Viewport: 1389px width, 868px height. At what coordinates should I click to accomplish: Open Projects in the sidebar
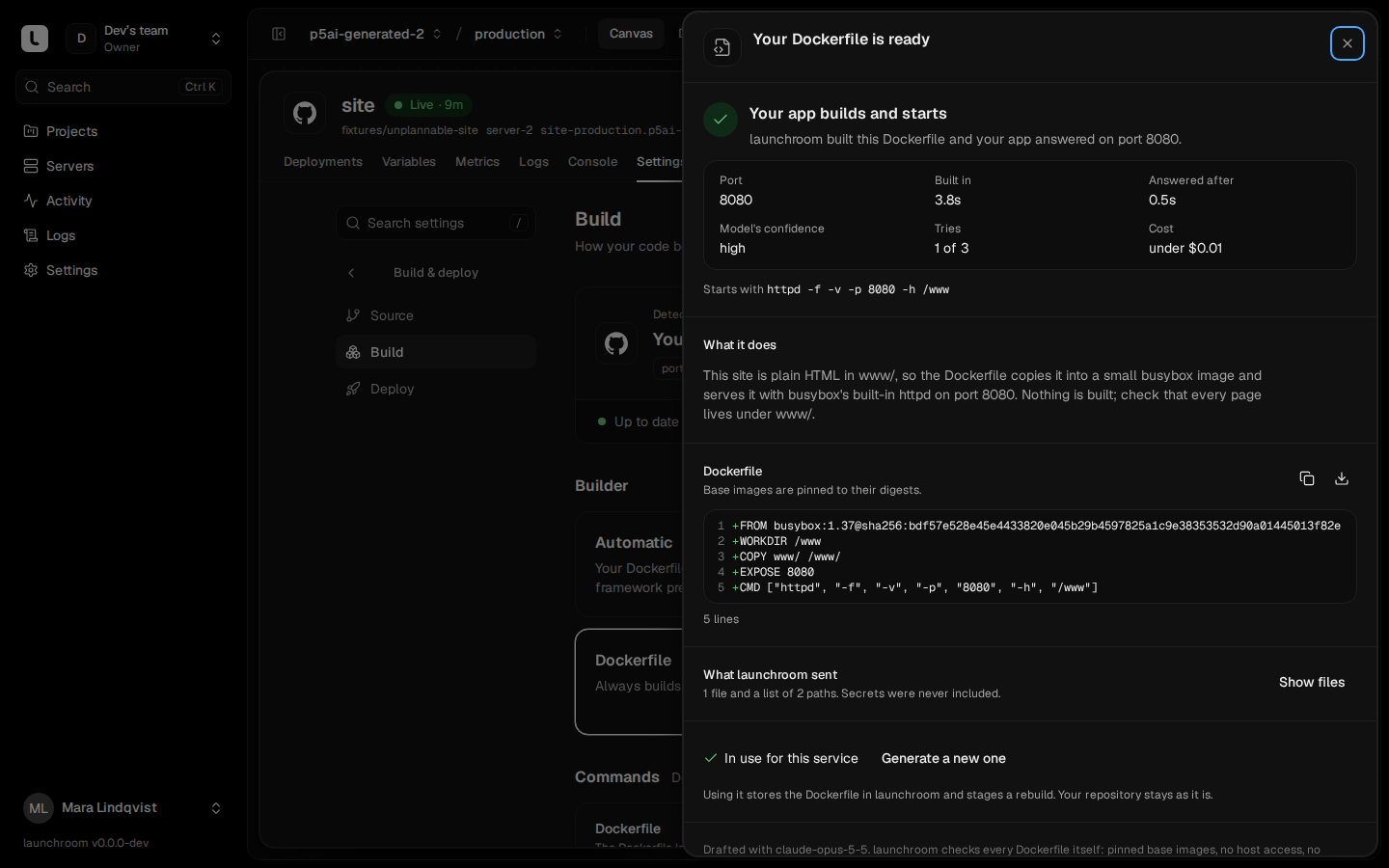pyautogui.click(x=123, y=131)
